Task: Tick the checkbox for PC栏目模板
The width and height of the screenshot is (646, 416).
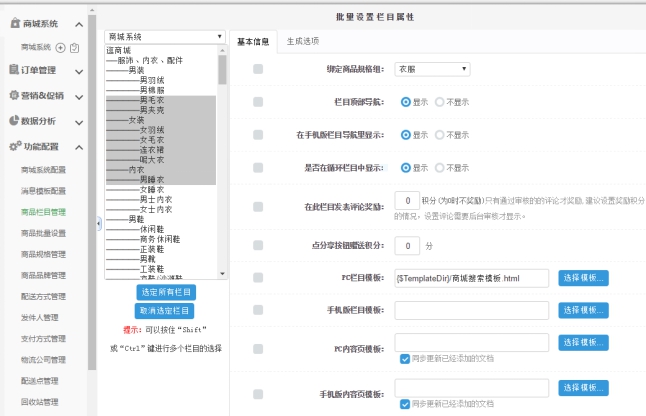Action: coord(258,278)
